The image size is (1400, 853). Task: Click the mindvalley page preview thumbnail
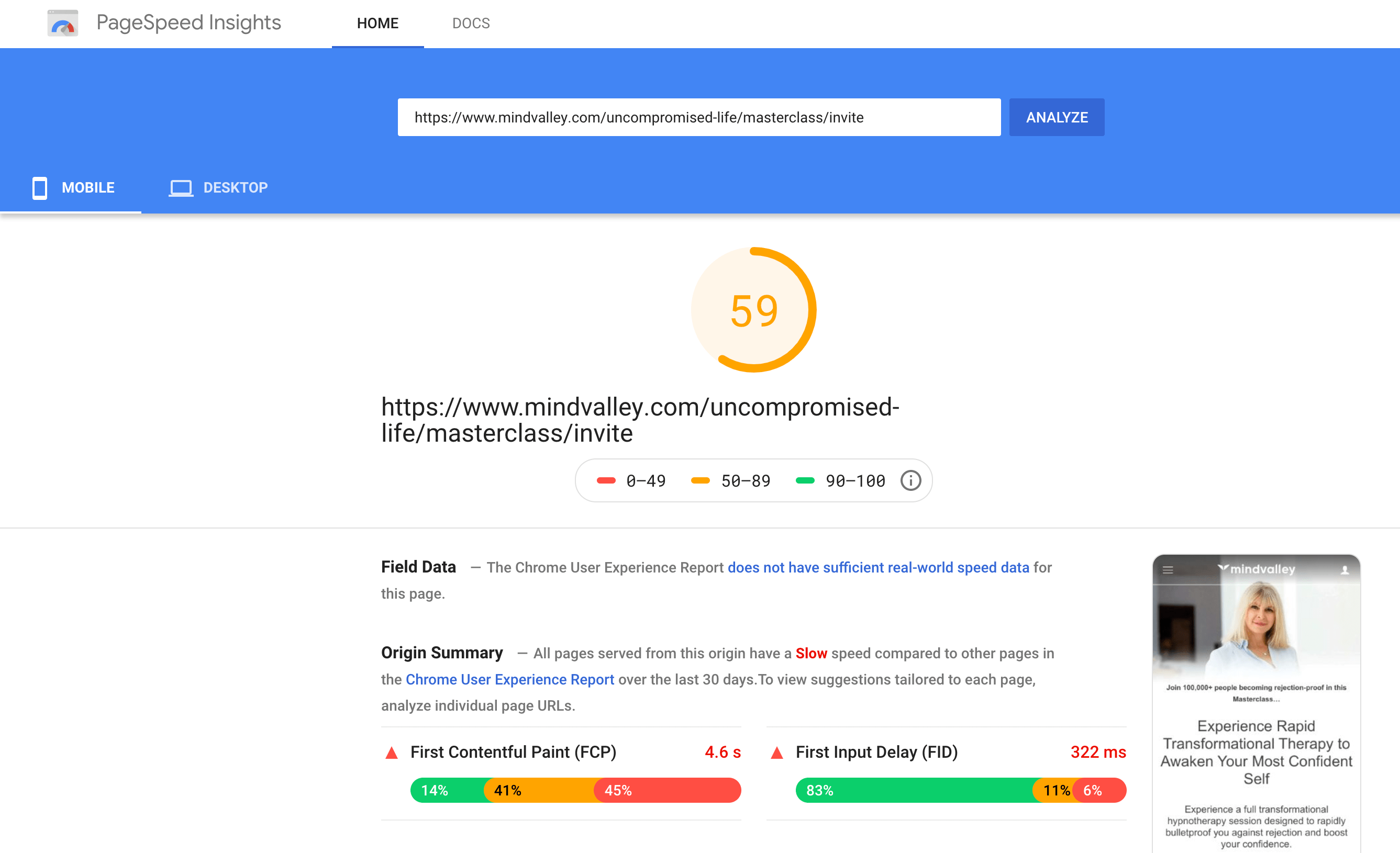(x=1255, y=703)
